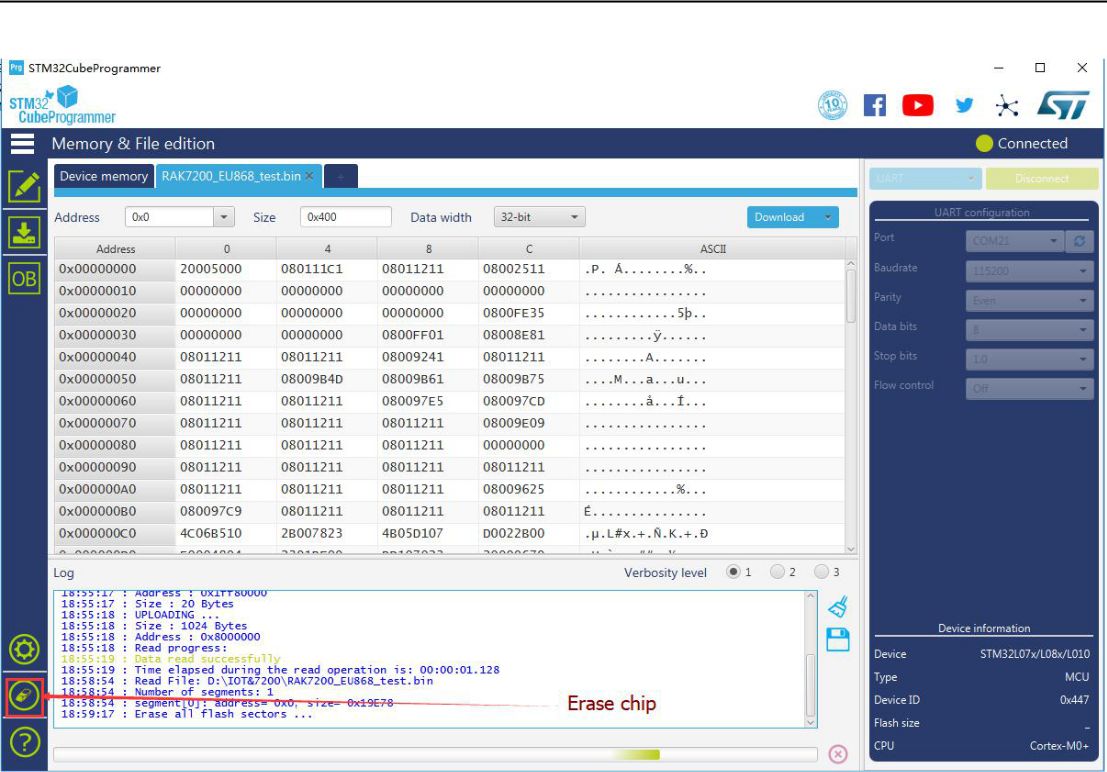Open the Port COM21 dropdown
The height and width of the screenshot is (772, 1107).
point(1015,241)
